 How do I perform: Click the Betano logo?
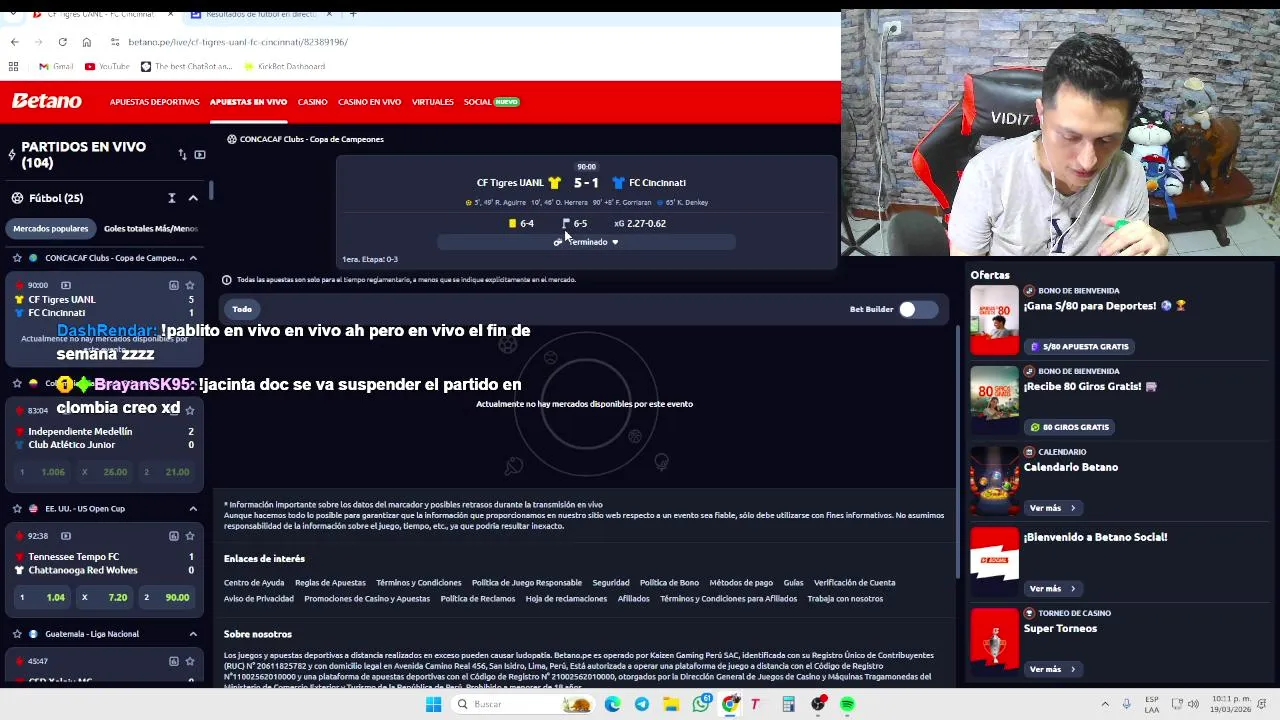[46, 101]
